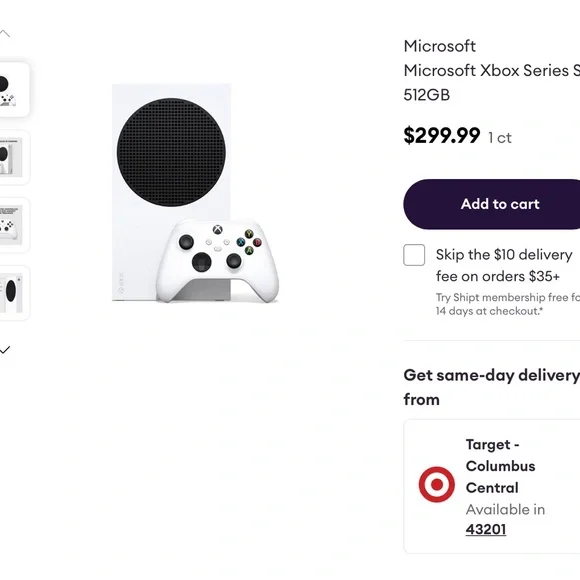
Task: Select the third thumbnail showing the controller
Action: (x=14, y=225)
